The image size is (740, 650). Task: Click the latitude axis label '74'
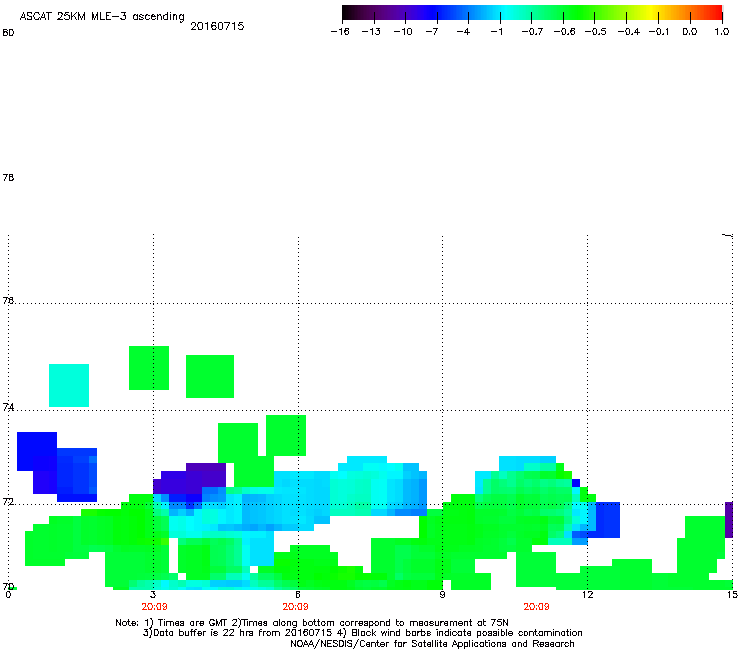[x=8, y=407]
